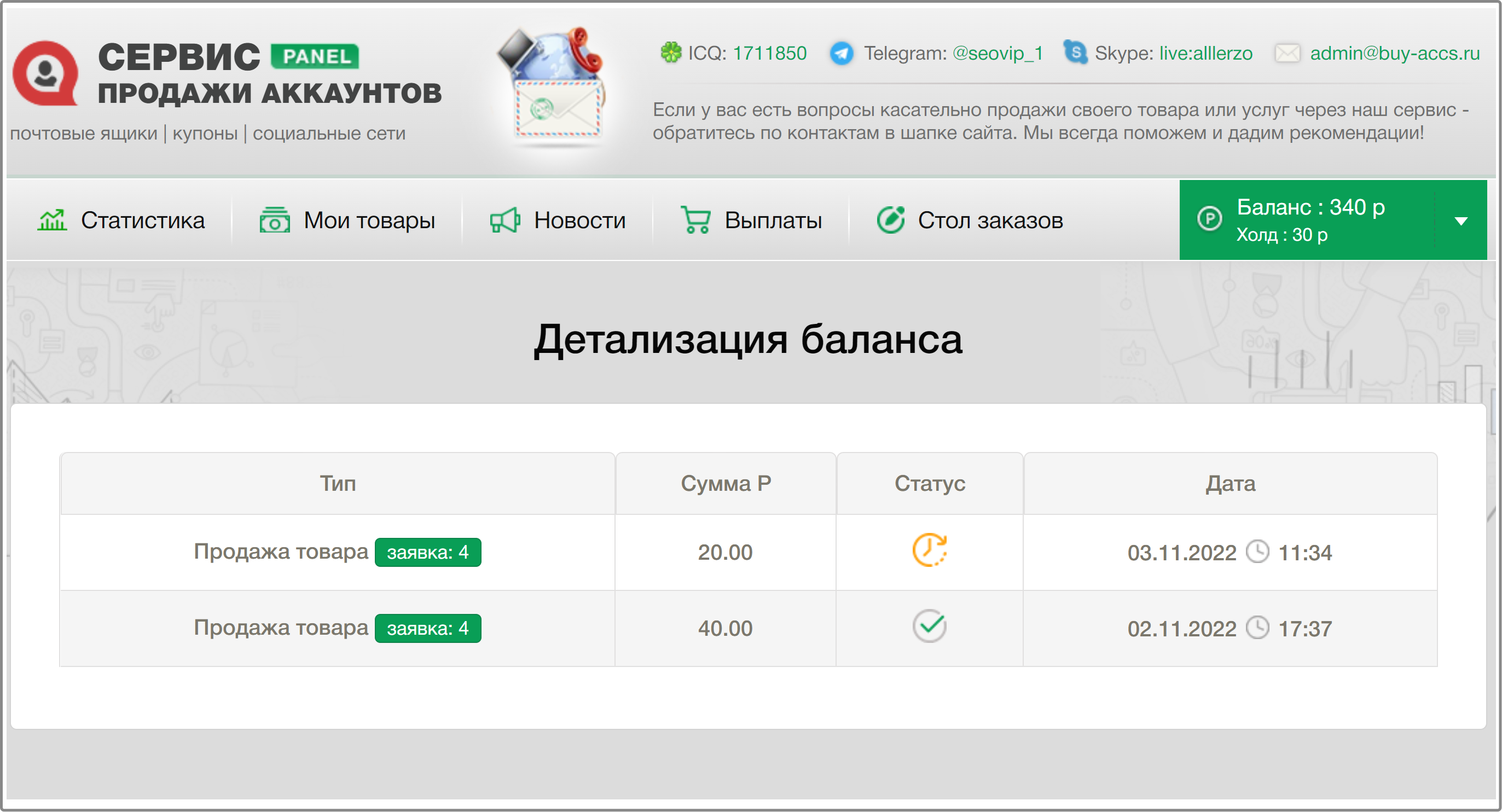
Task: Click the green PANEL badge
Action: (x=315, y=56)
